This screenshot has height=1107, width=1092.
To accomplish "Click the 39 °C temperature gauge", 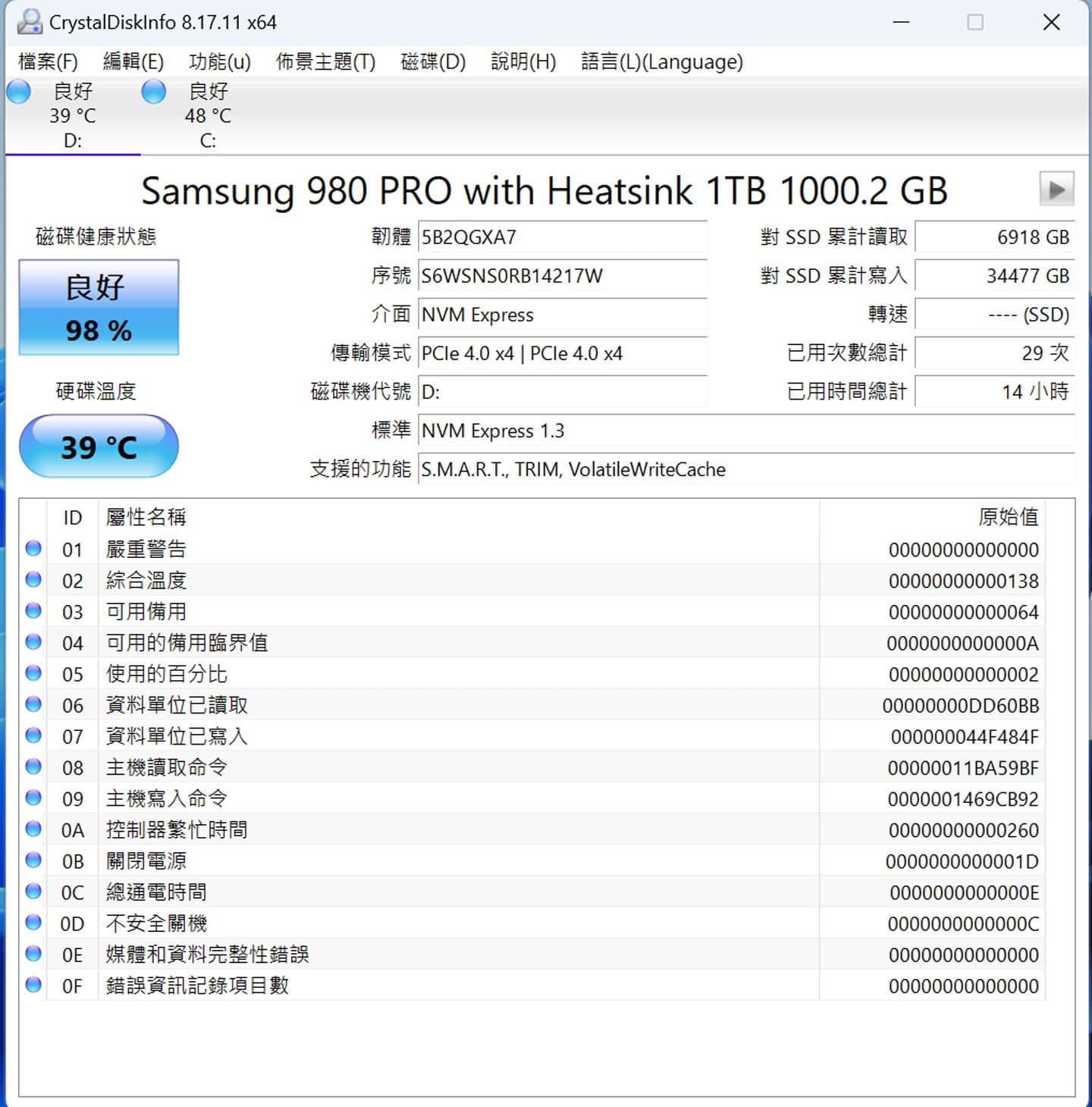I will pyautogui.click(x=99, y=447).
